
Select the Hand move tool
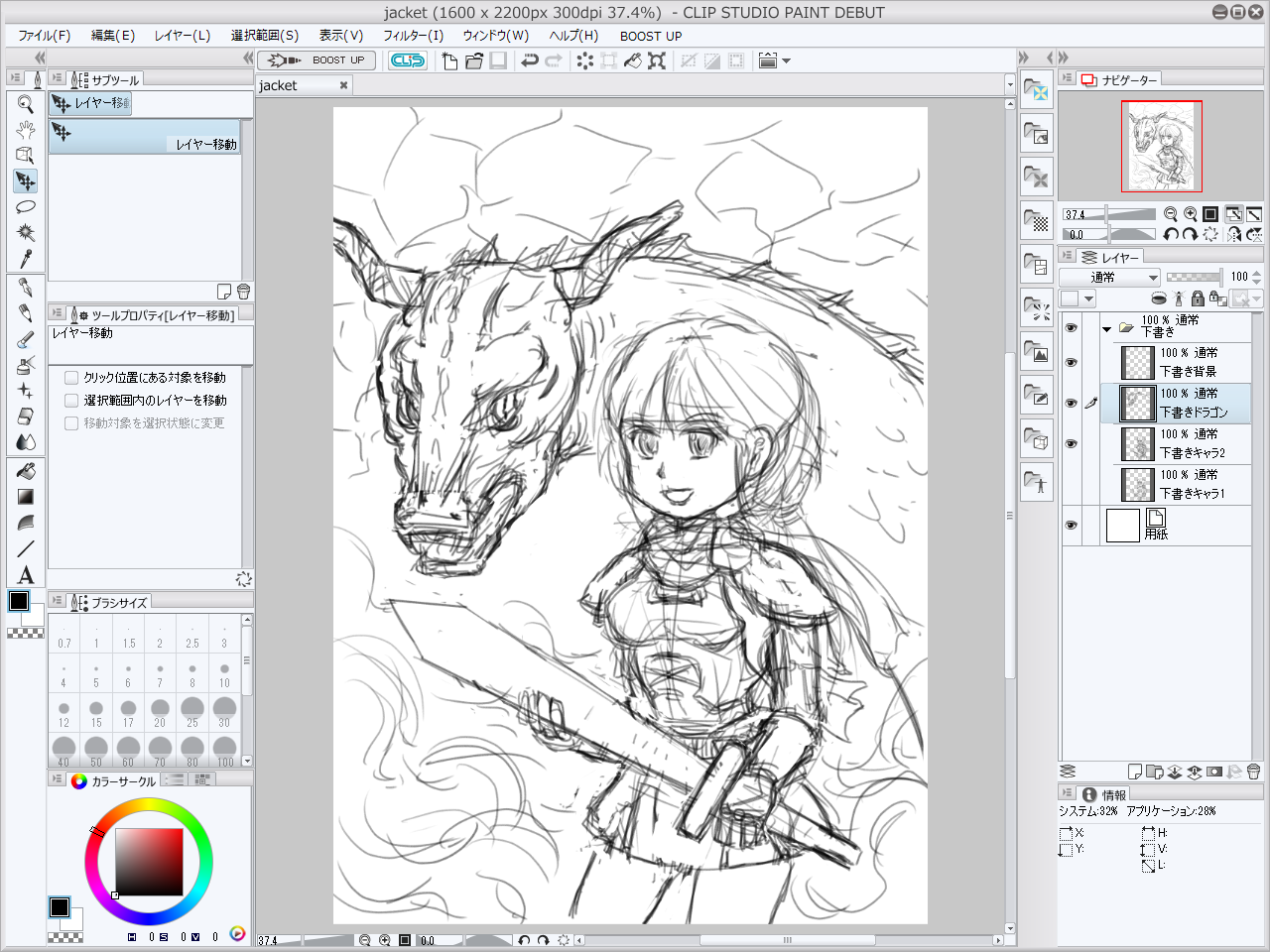26,129
